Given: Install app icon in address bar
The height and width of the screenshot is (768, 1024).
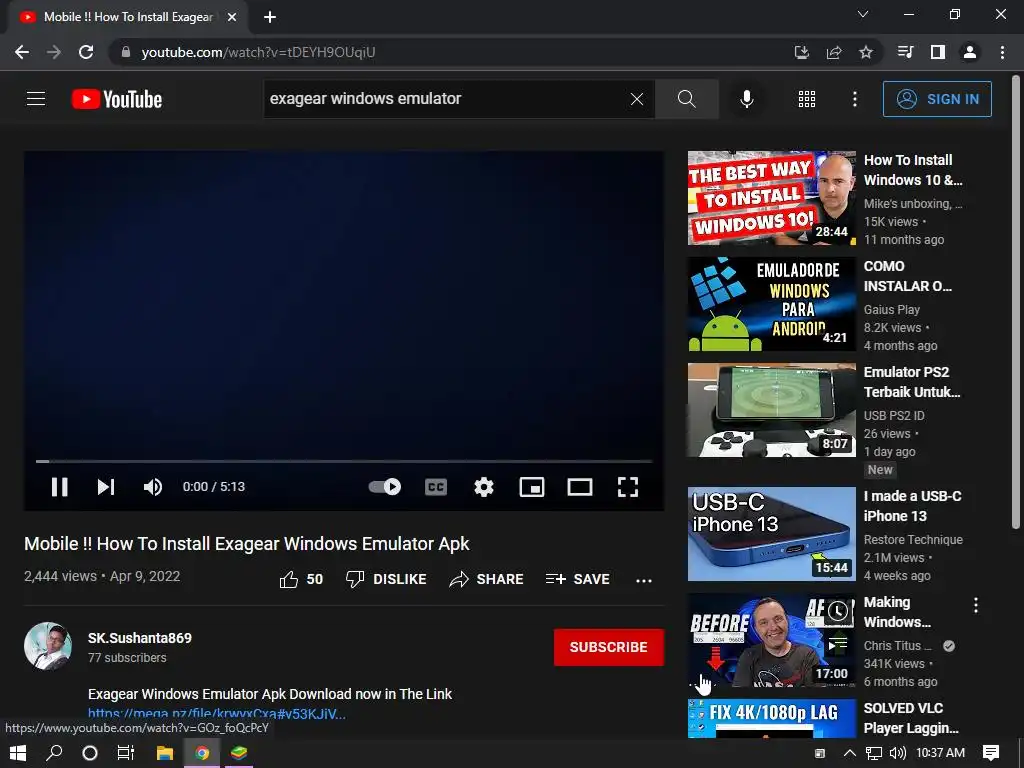Looking at the screenshot, I should point(801,52).
